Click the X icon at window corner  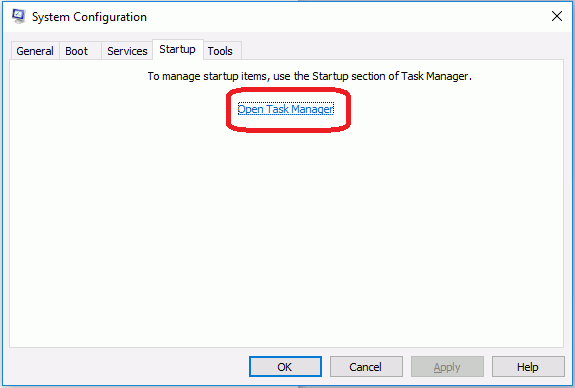click(557, 16)
